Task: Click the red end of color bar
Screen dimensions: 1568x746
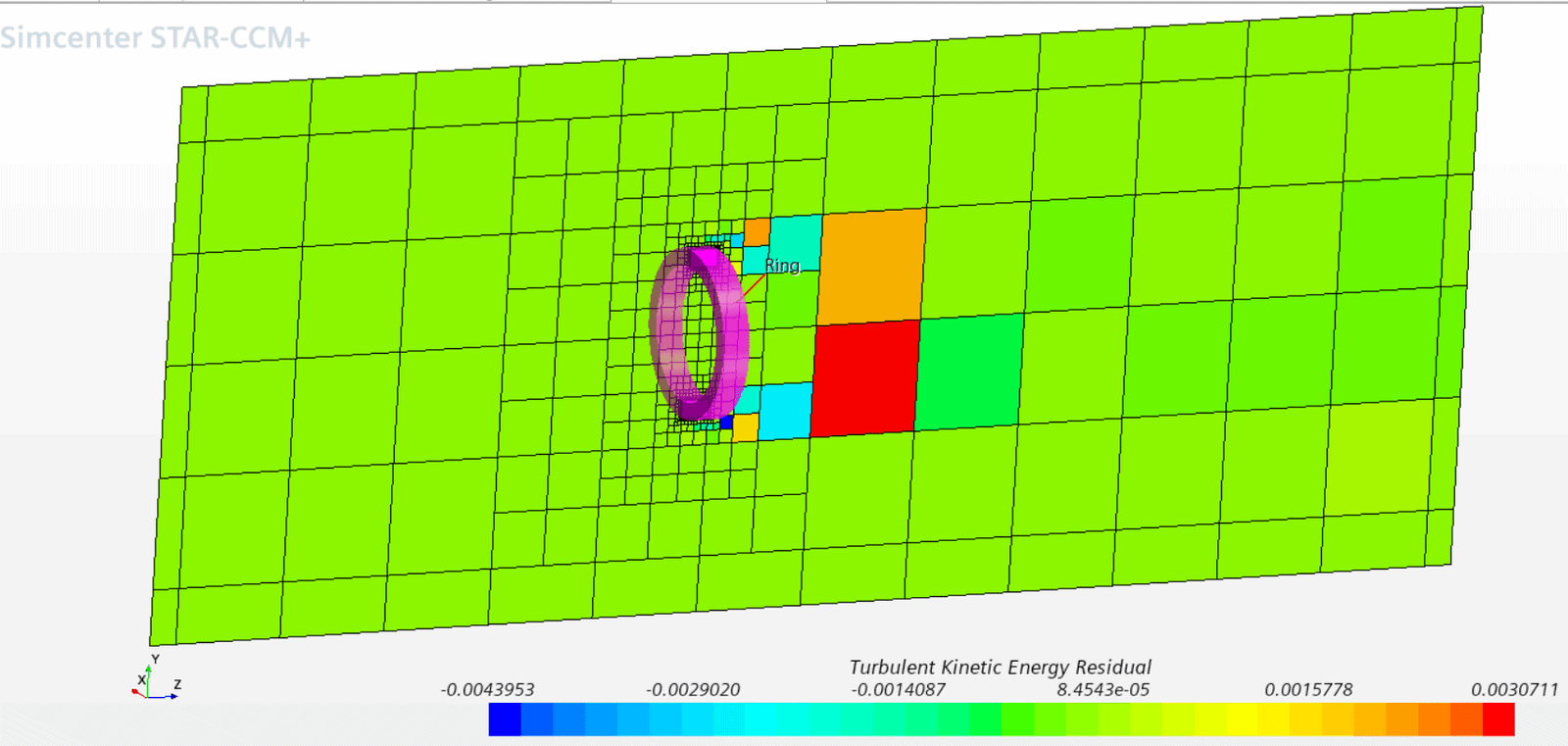Action: pos(1498,720)
